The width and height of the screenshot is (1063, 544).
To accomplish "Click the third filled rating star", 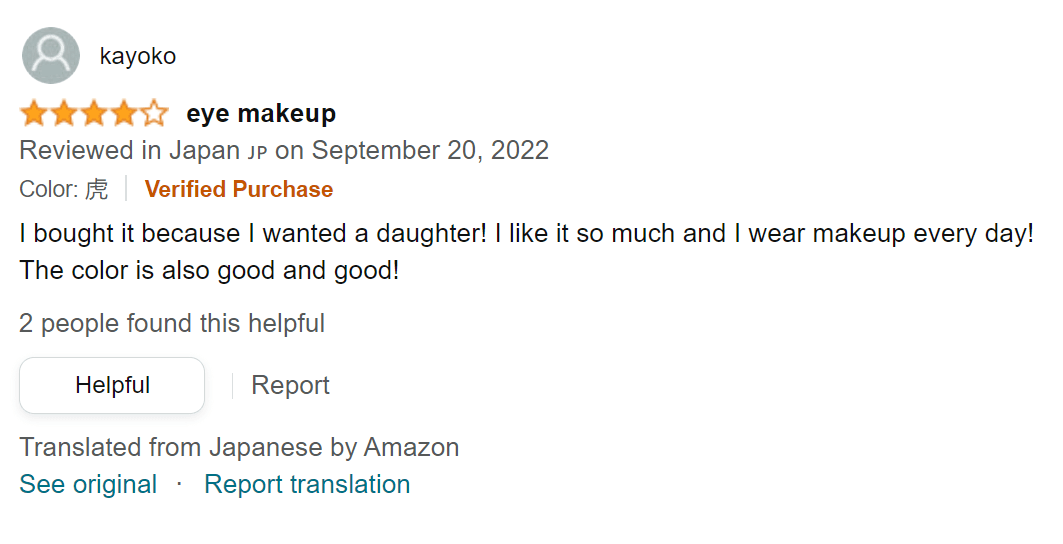I will [x=94, y=114].
